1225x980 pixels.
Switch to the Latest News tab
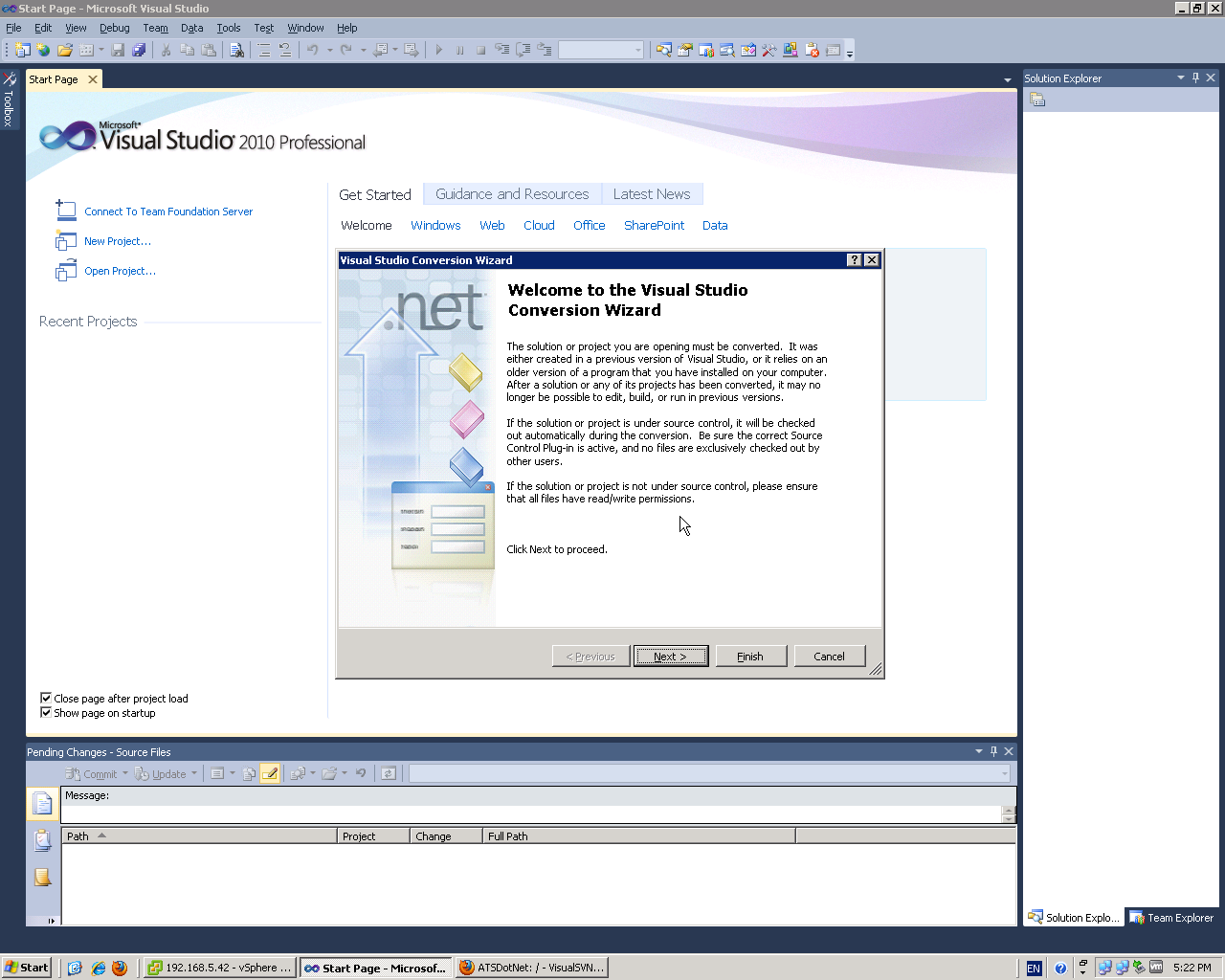pos(652,194)
